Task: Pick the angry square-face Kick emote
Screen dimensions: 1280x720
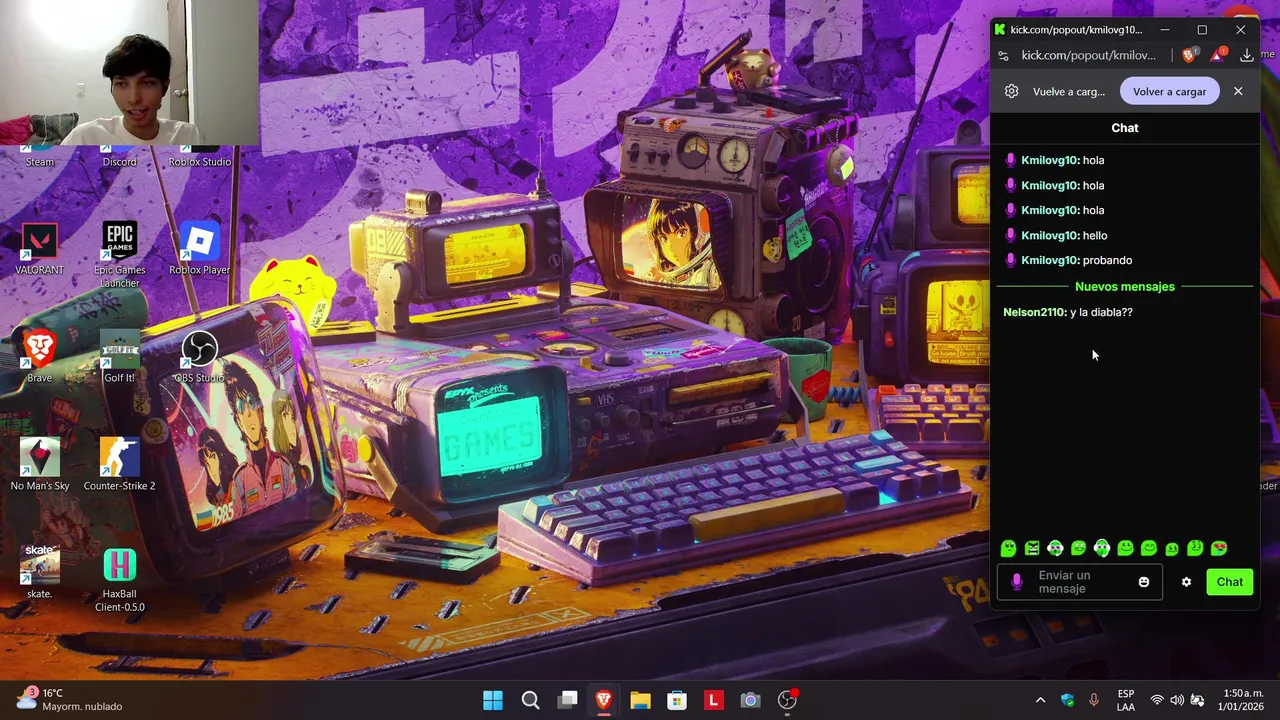Action: click(1032, 548)
